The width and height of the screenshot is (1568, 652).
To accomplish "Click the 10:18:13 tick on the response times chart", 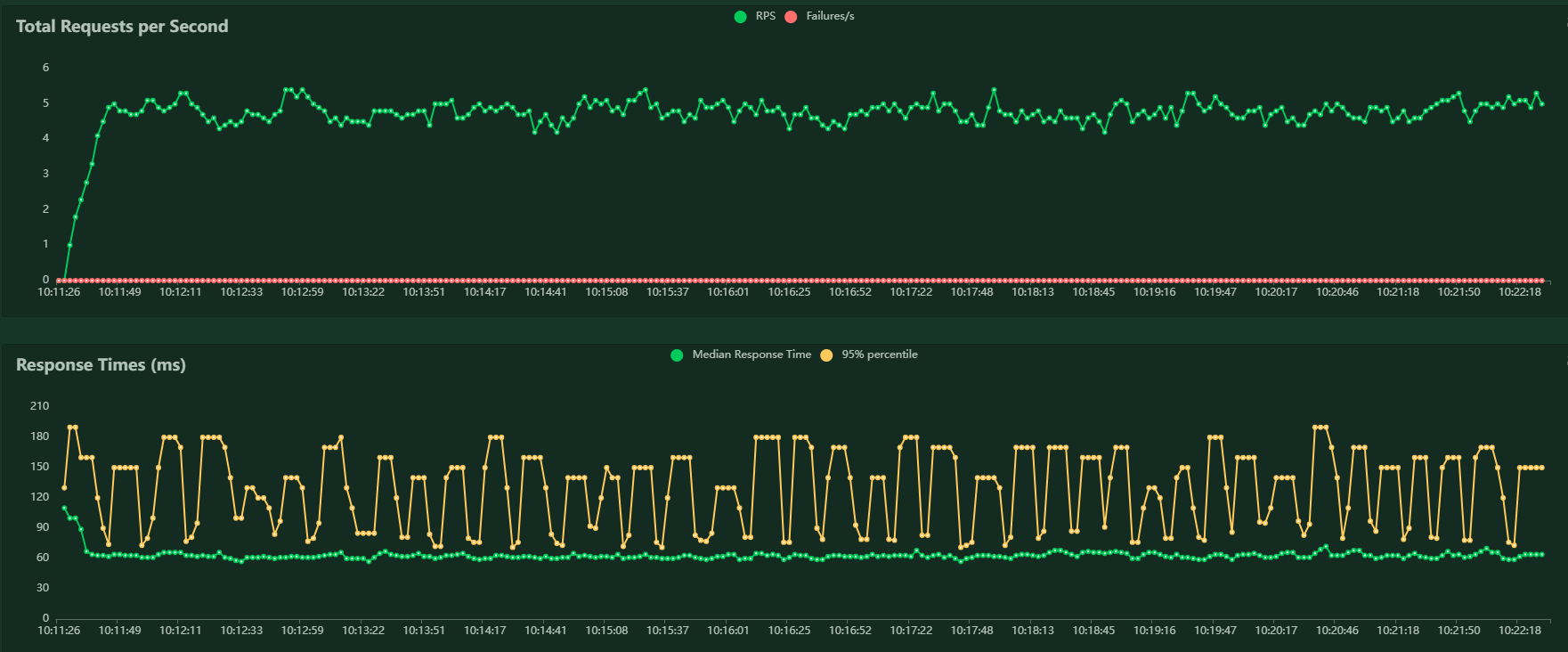I will click(1033, 631).
